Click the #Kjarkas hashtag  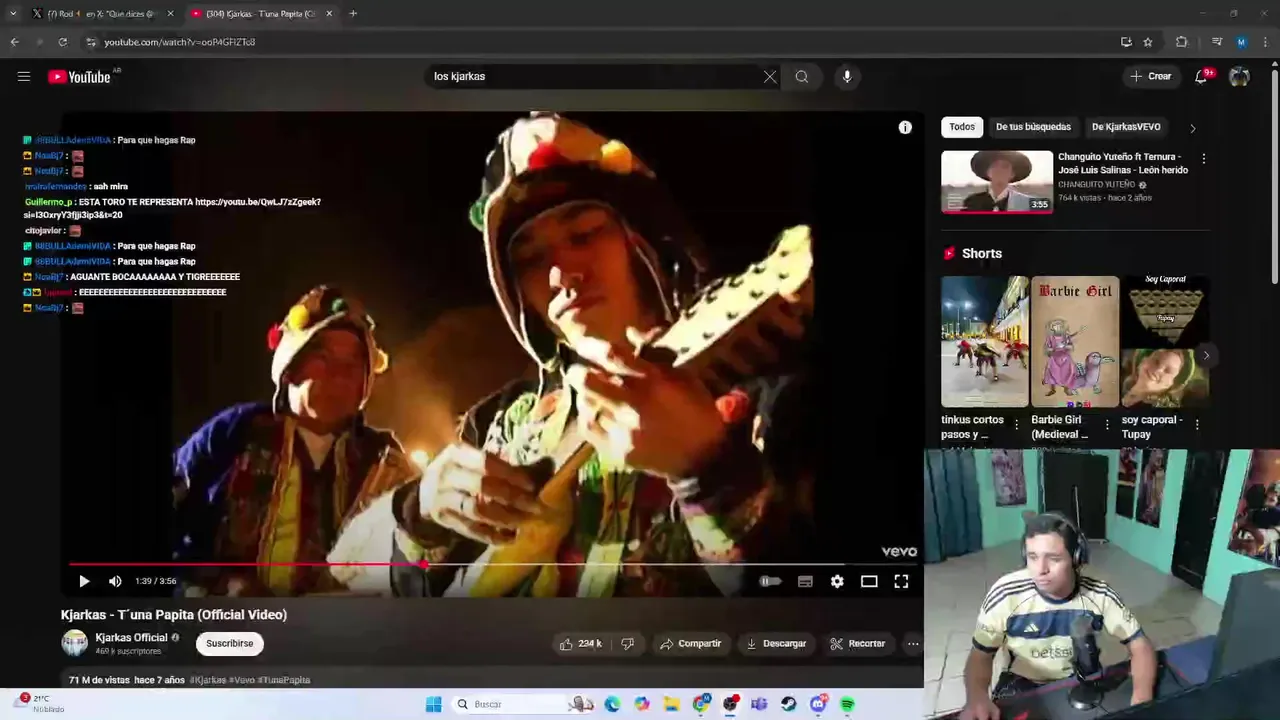click(208, 680)
